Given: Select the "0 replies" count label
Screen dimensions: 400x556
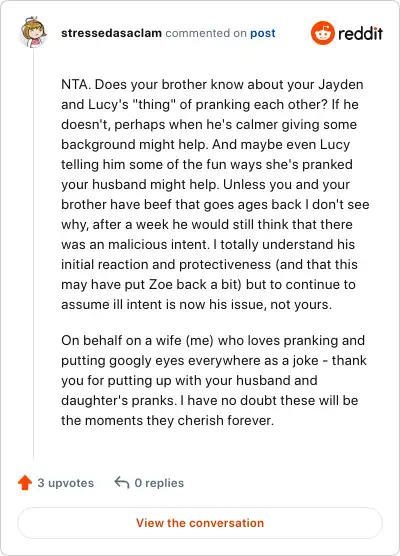Looking at the screenshot, I should (159, 483).
